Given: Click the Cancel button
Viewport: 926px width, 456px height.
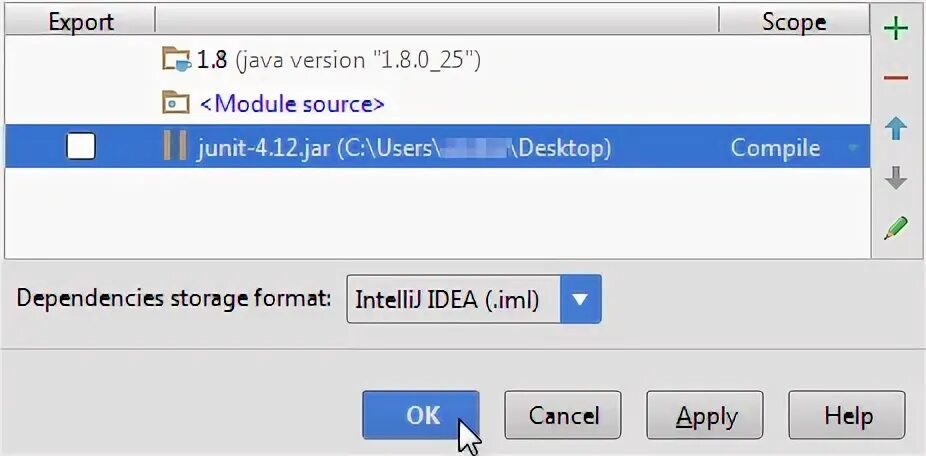Looking at the screenshot, I should (563, 415).
